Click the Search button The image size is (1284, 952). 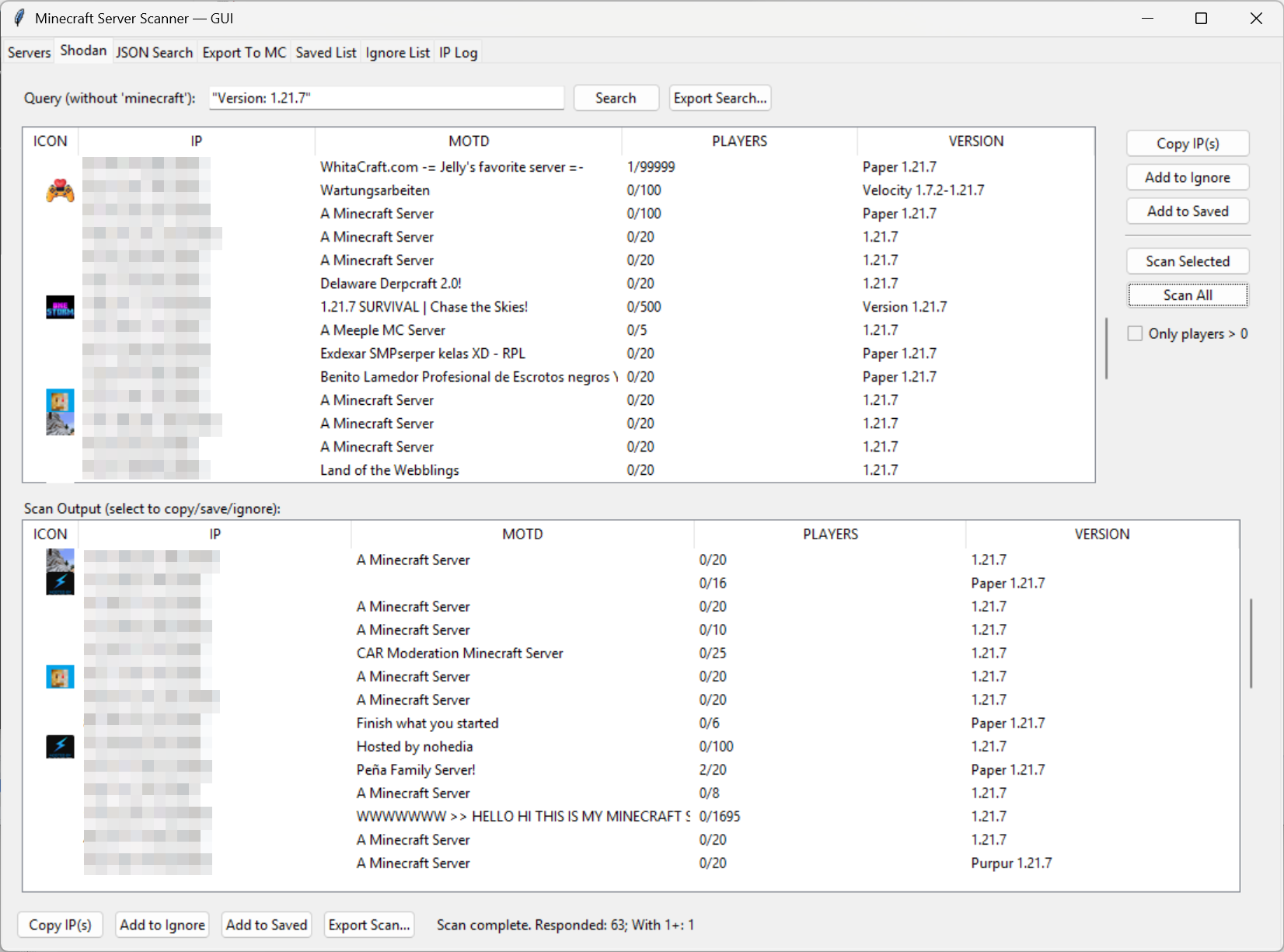click(616, 98)
